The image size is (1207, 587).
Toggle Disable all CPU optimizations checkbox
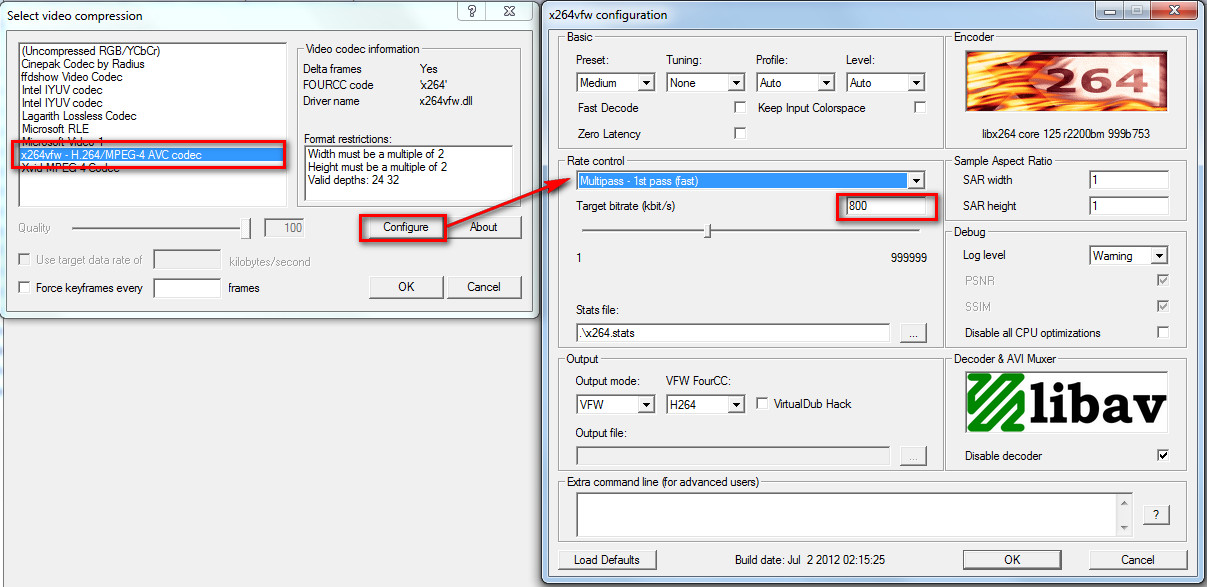point(1162,332)
